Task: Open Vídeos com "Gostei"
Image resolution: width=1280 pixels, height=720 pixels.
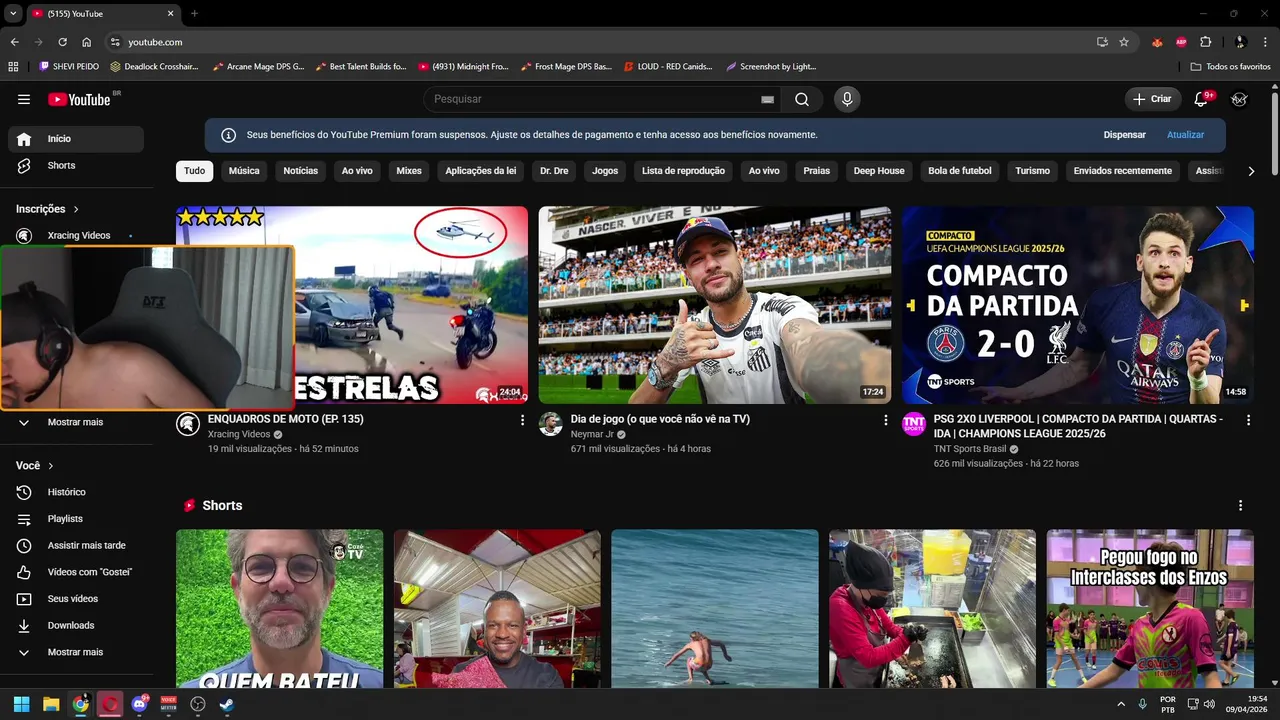Action: pyautogui.click(x=76, y=572)
